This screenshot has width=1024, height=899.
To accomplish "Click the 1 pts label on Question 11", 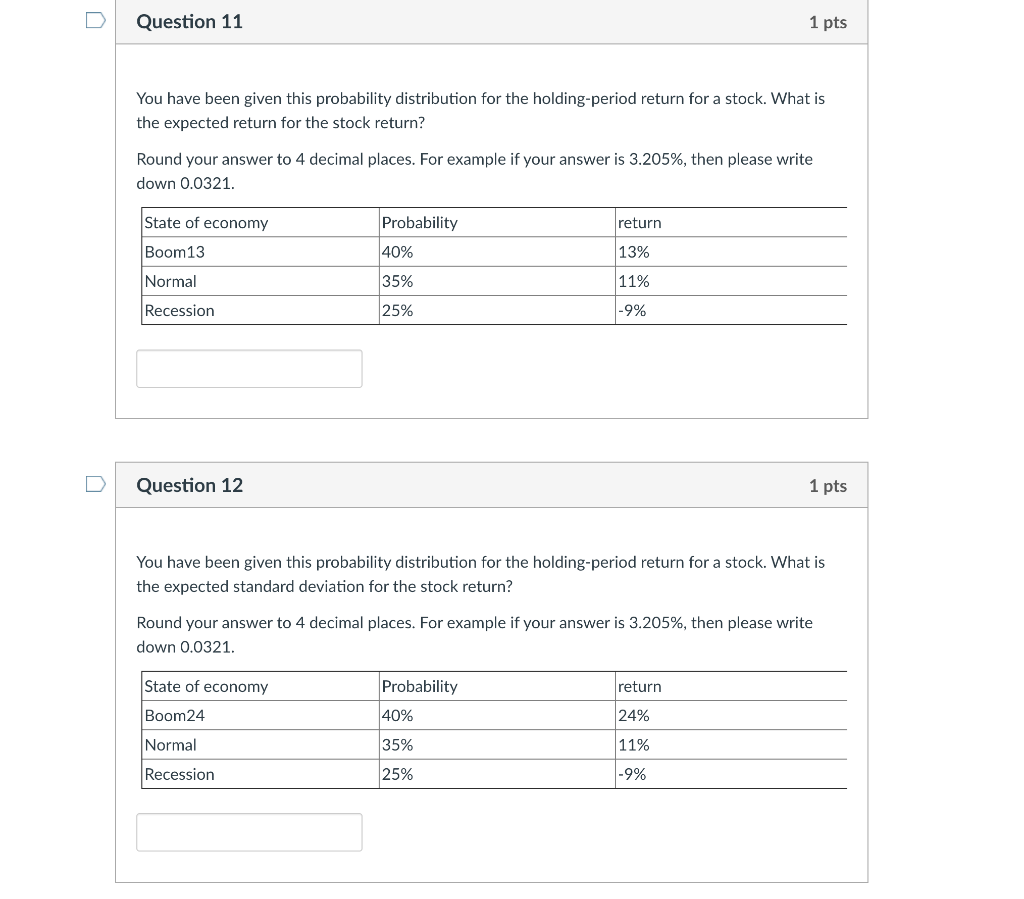I will click(827, 21).
